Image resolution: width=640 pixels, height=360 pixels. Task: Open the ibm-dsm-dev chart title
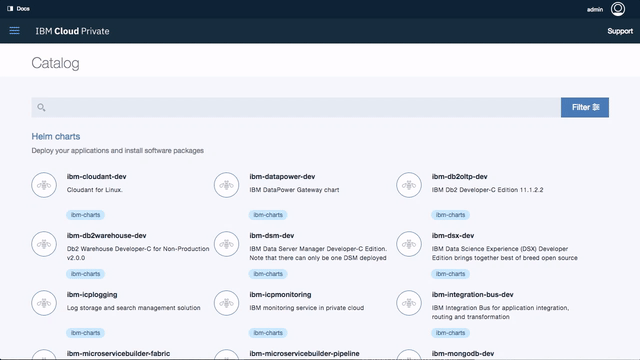pyautogui.click(x=271, y=236)
